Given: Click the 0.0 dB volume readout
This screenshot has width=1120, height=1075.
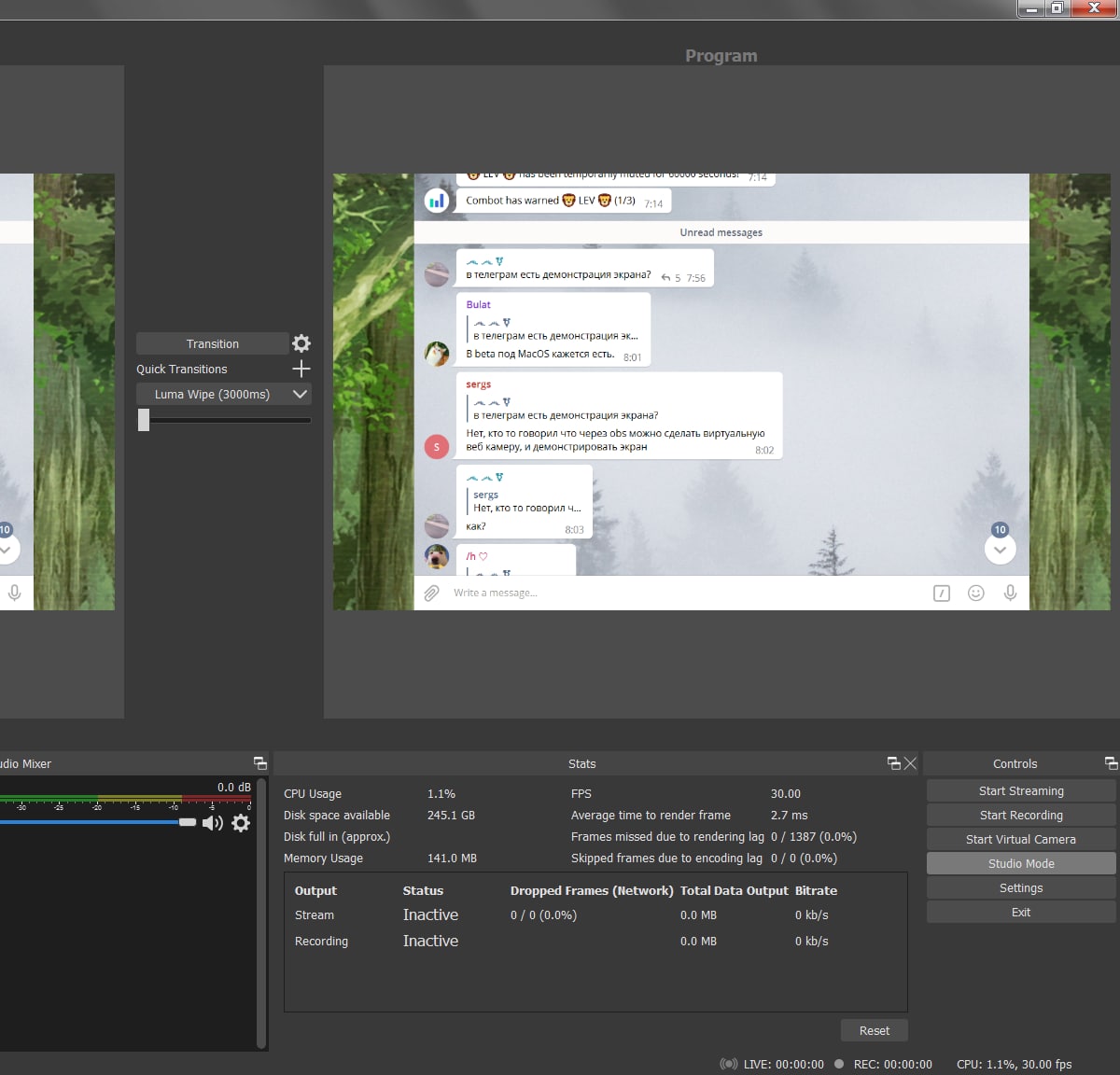Looking at the screenshot, I should point(234,787).
